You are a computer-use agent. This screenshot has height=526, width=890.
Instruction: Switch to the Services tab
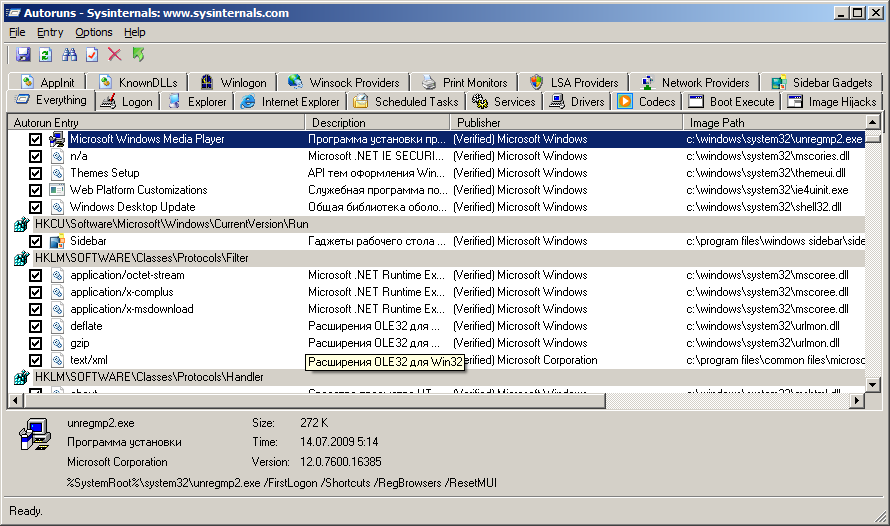(x=503, y=102)
